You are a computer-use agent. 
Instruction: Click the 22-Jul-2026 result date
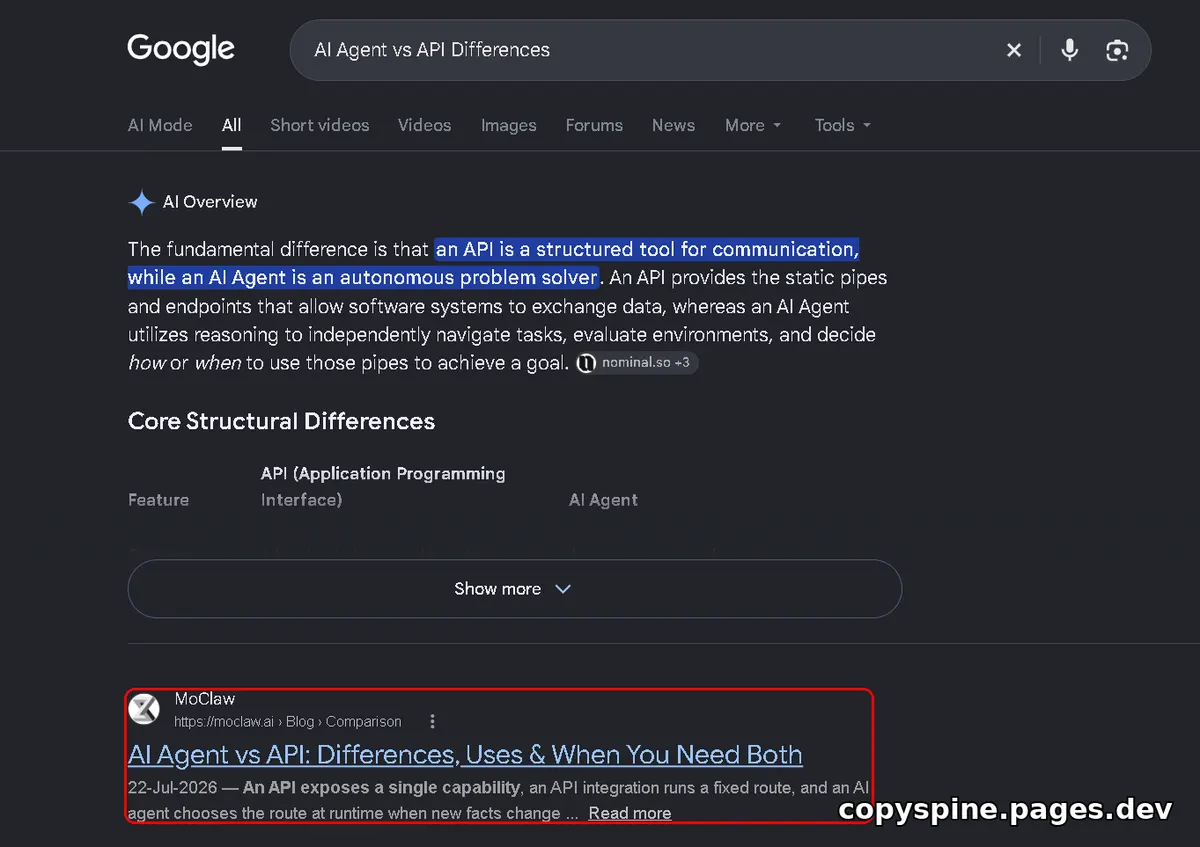pyautogui.click(x=174, y=787)
